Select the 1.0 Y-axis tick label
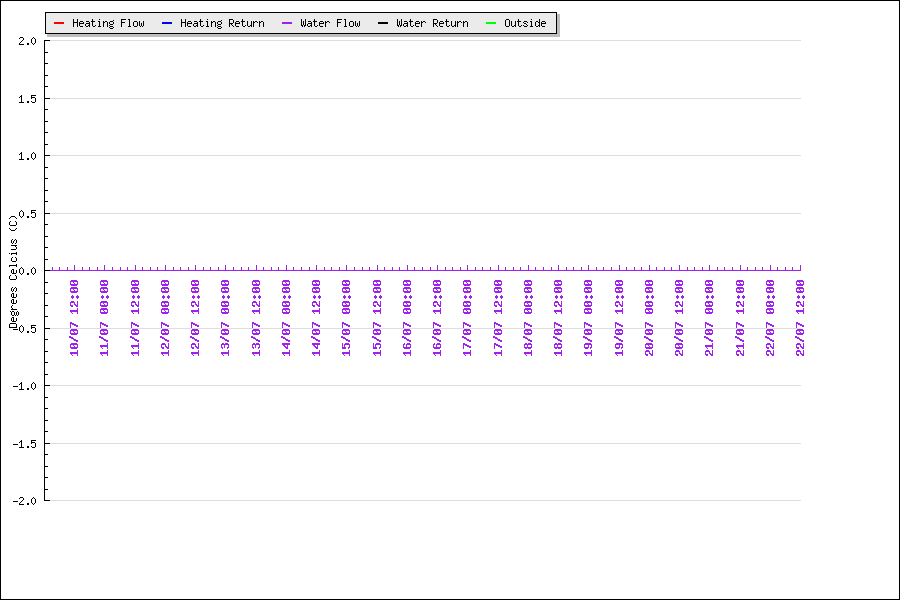Image resolution: width=900 pixels, height=600 pixels. click(27, 156)
